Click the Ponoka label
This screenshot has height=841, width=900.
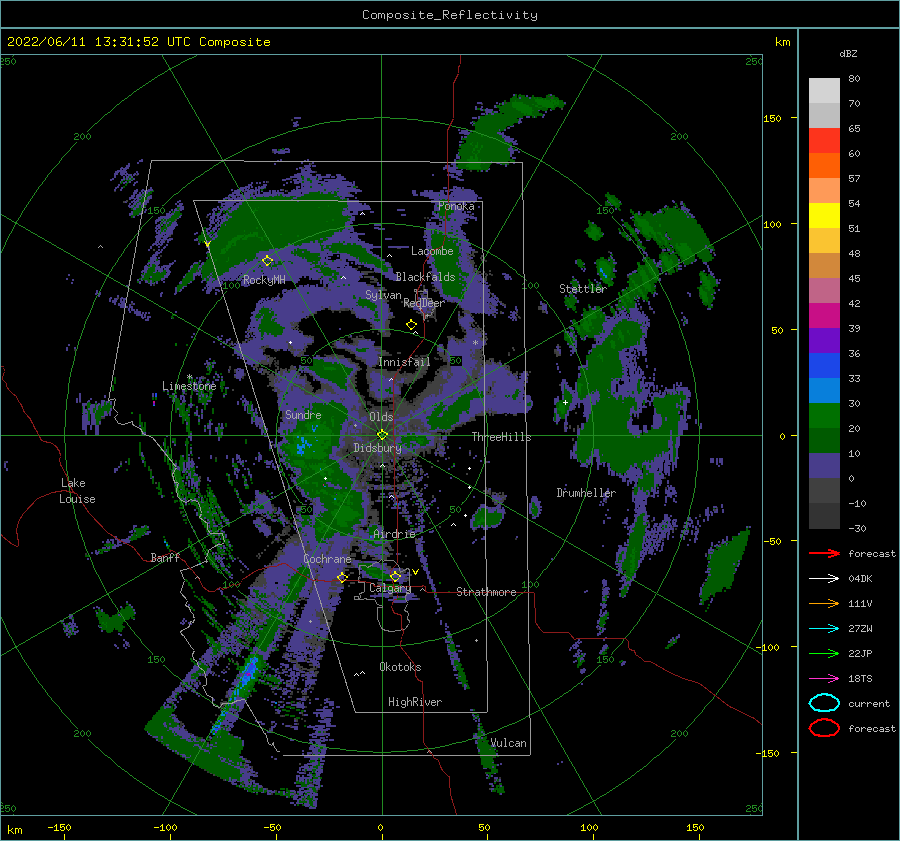tap(456, 206)
